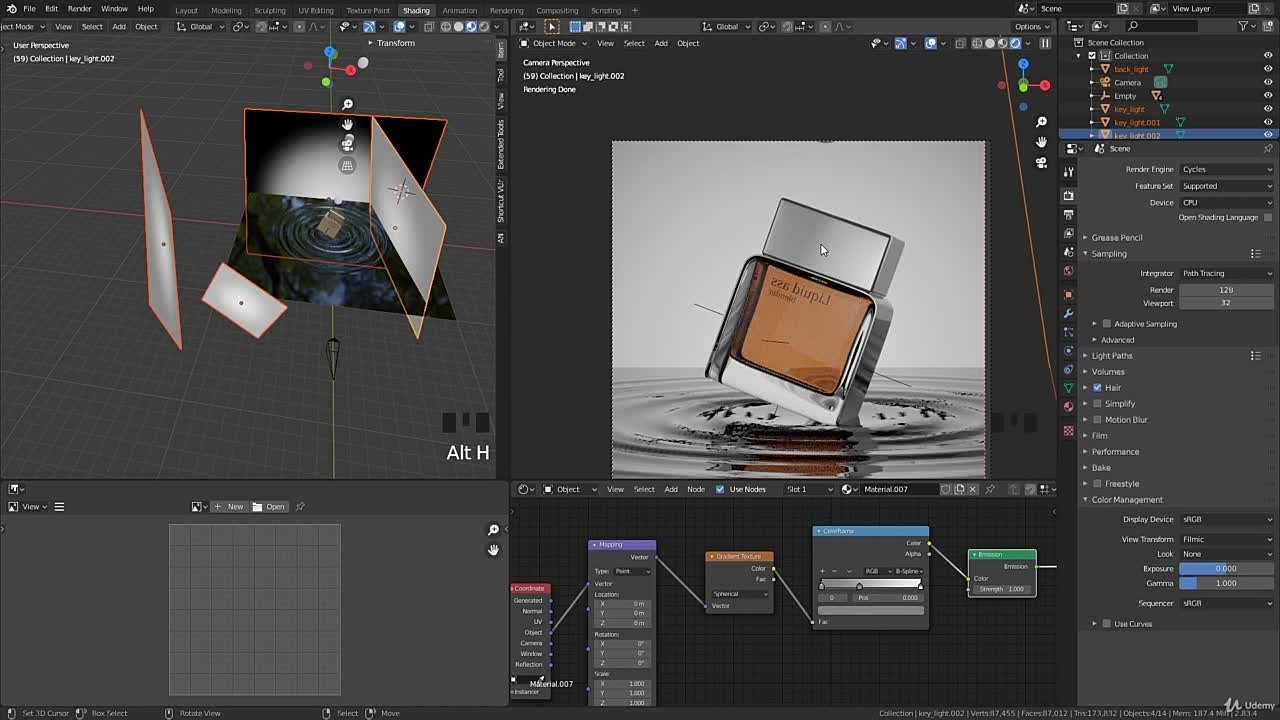
Task: Toggle Use Nodes checkbox in node editor
Action: (720, 489)
